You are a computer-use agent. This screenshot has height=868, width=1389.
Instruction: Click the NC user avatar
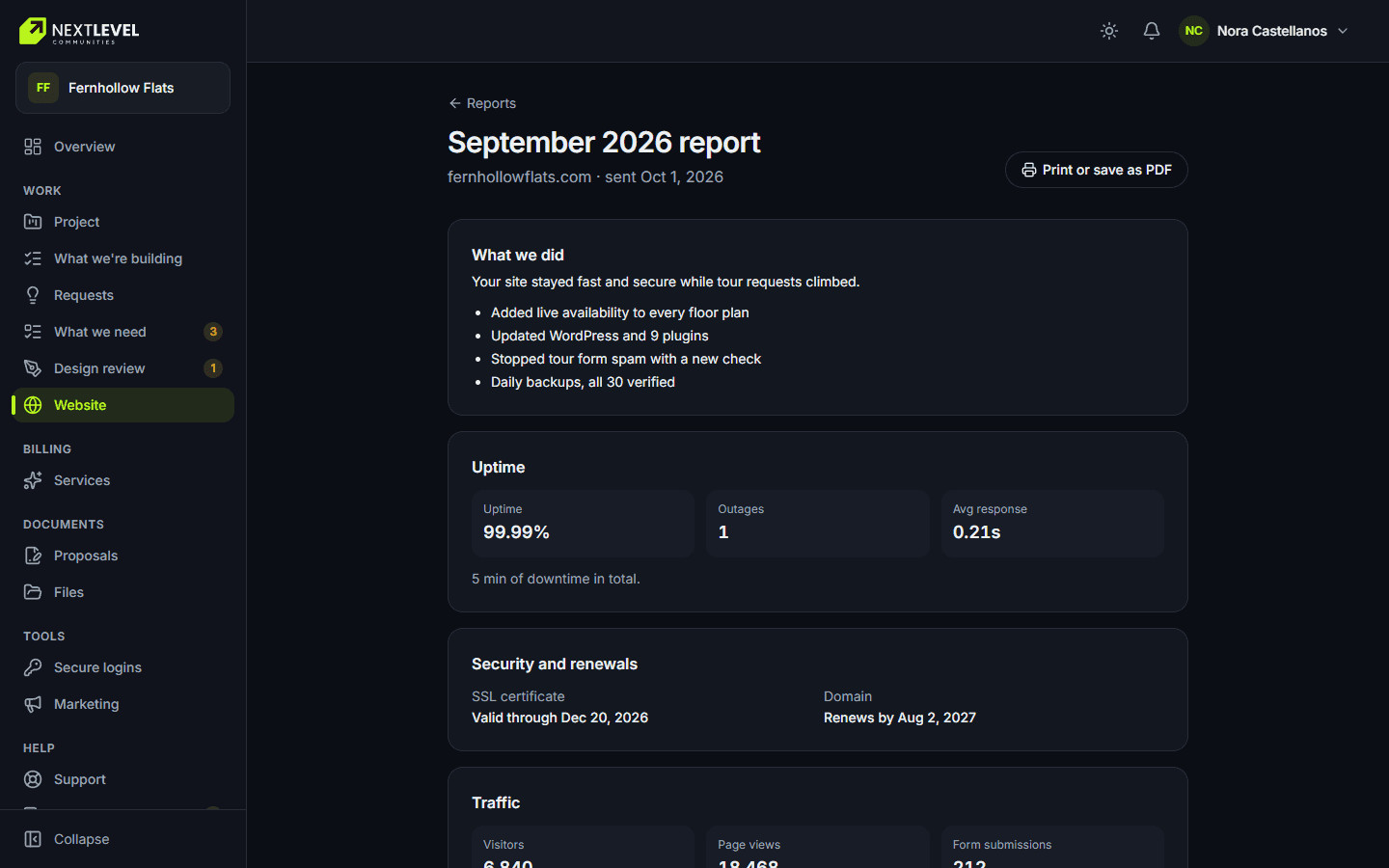click(1194, 31)
